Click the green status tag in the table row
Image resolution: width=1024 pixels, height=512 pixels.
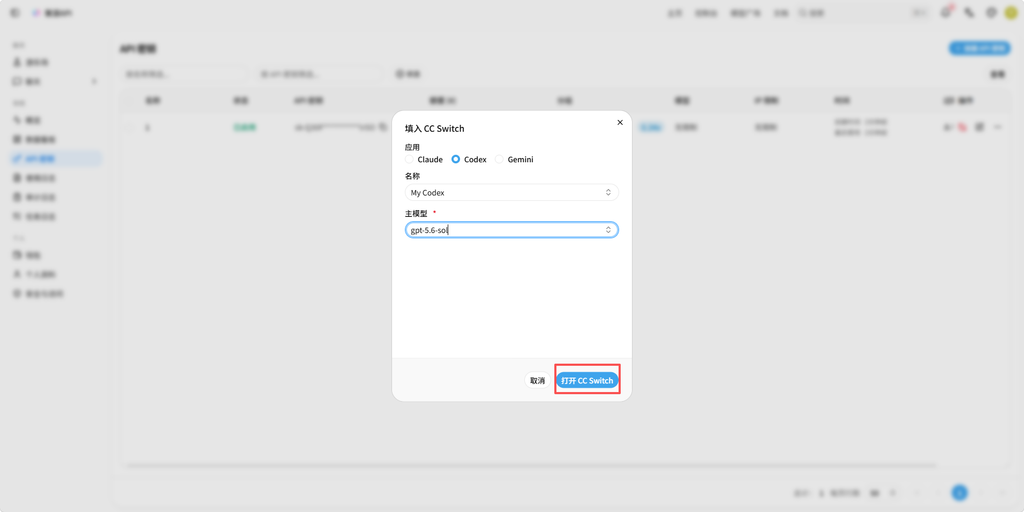pos(245,127)
